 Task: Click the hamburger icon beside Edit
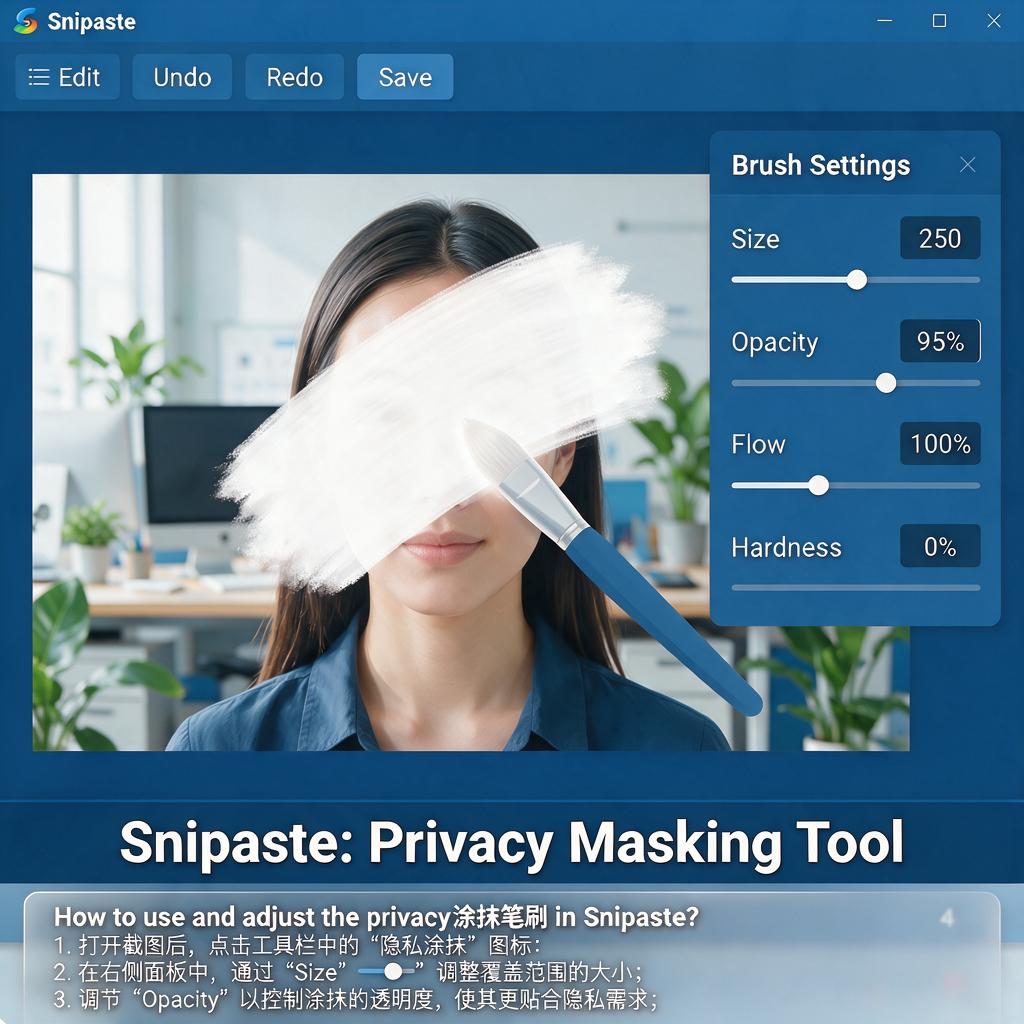[x=39, y=77]
